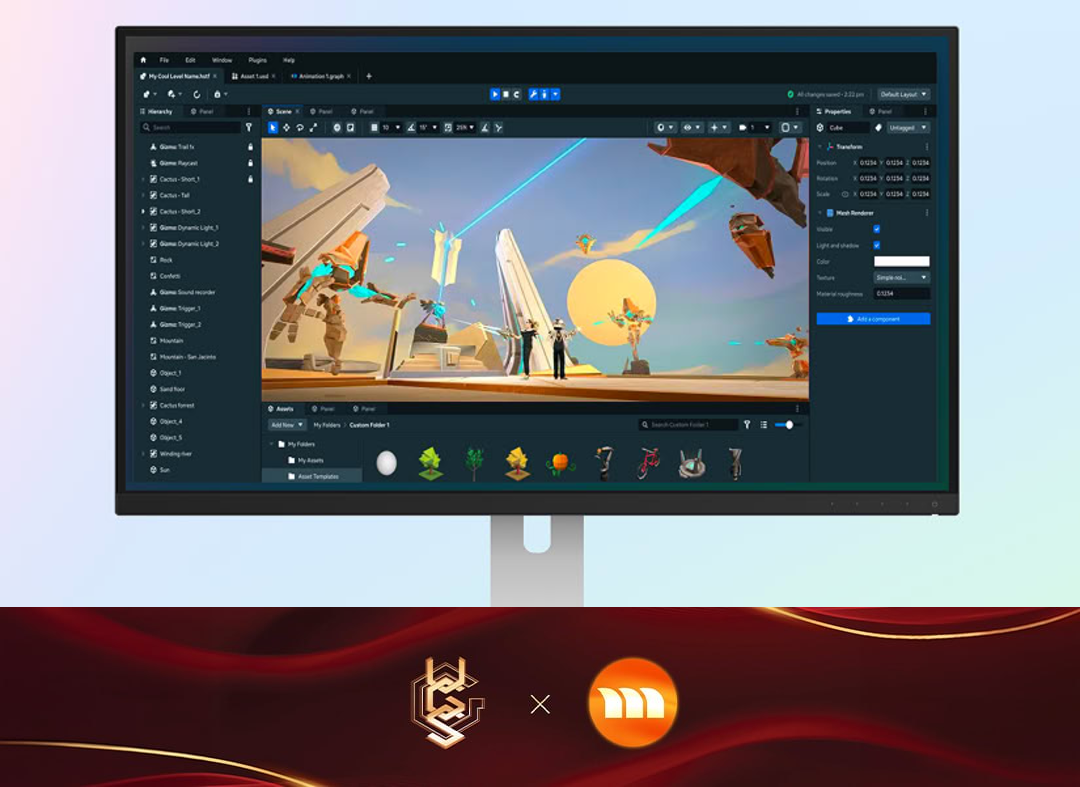Screen dimensions: 1080x787
Task: Click the angle snap icon beside 15°
Action: (411, 127)
